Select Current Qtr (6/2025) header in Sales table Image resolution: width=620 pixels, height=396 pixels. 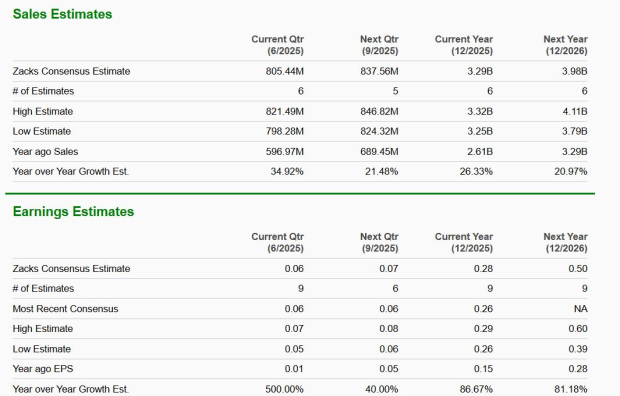coord(278,45)
